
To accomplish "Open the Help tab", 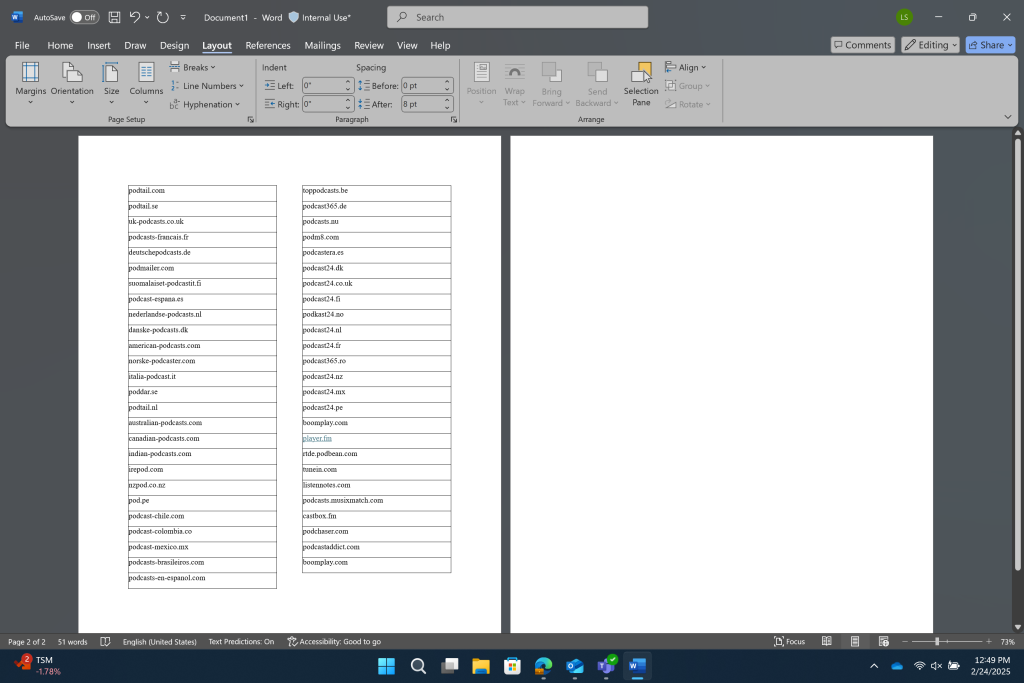I will [440, 45].
